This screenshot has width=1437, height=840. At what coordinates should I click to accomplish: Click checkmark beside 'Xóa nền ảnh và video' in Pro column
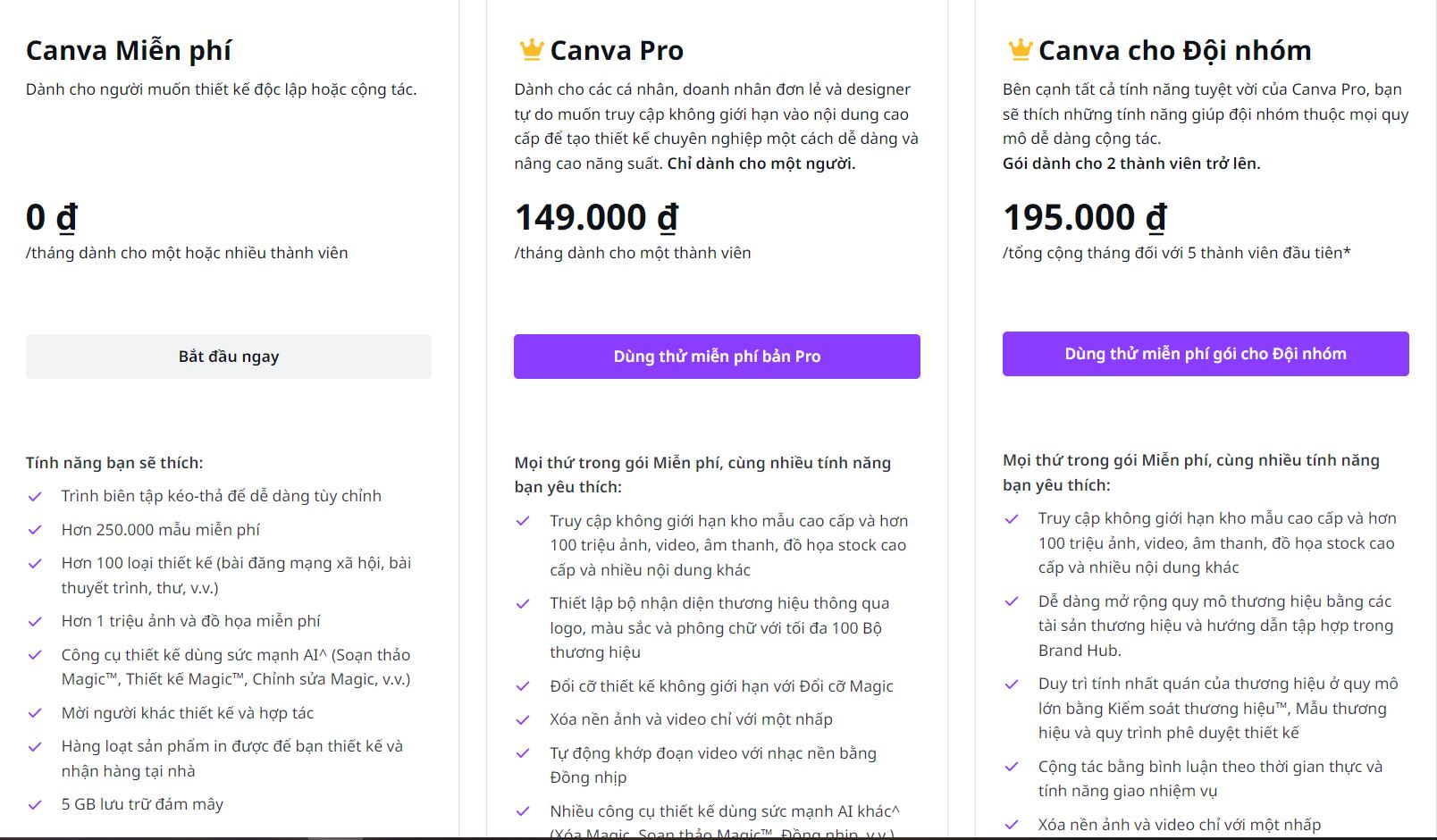click(521, 718)
